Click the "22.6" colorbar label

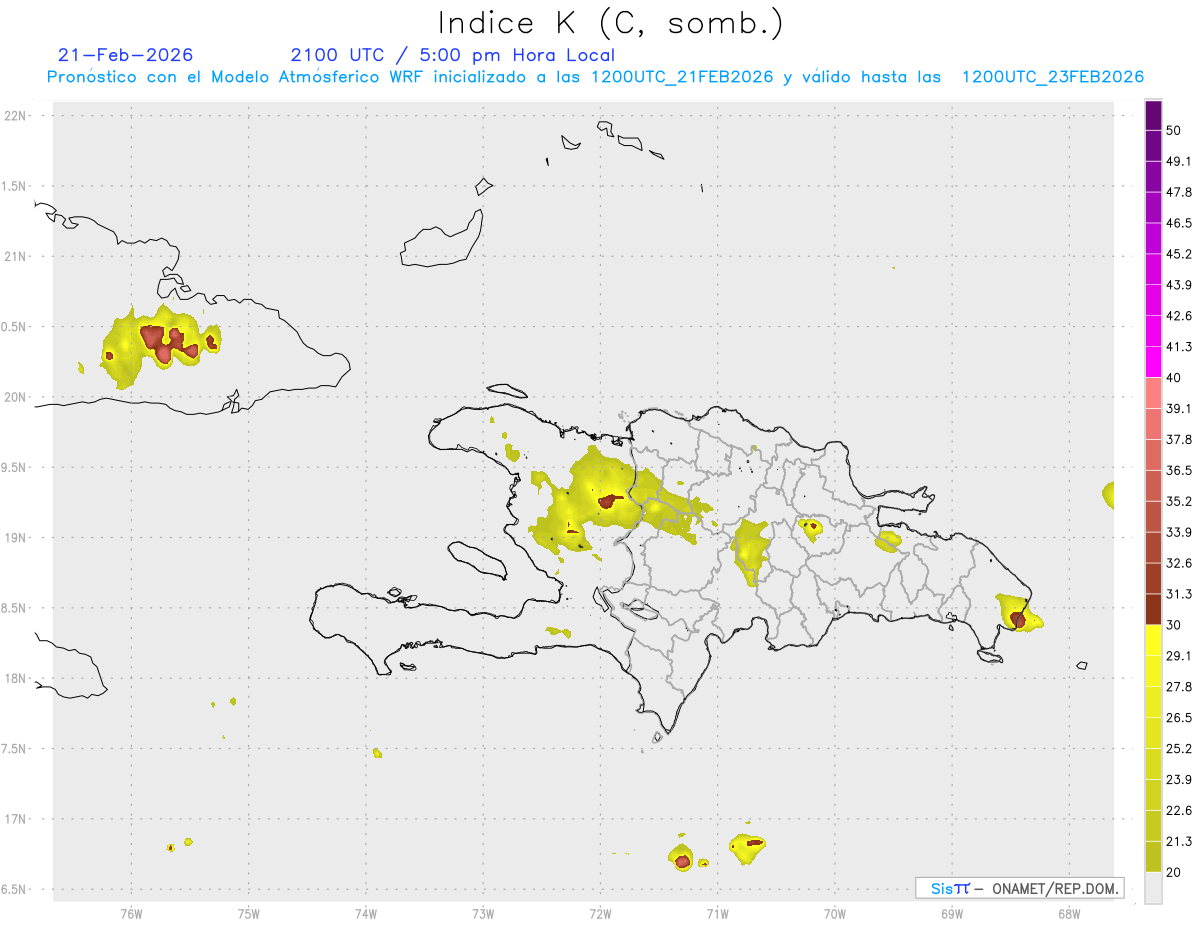click(1179, 811)
